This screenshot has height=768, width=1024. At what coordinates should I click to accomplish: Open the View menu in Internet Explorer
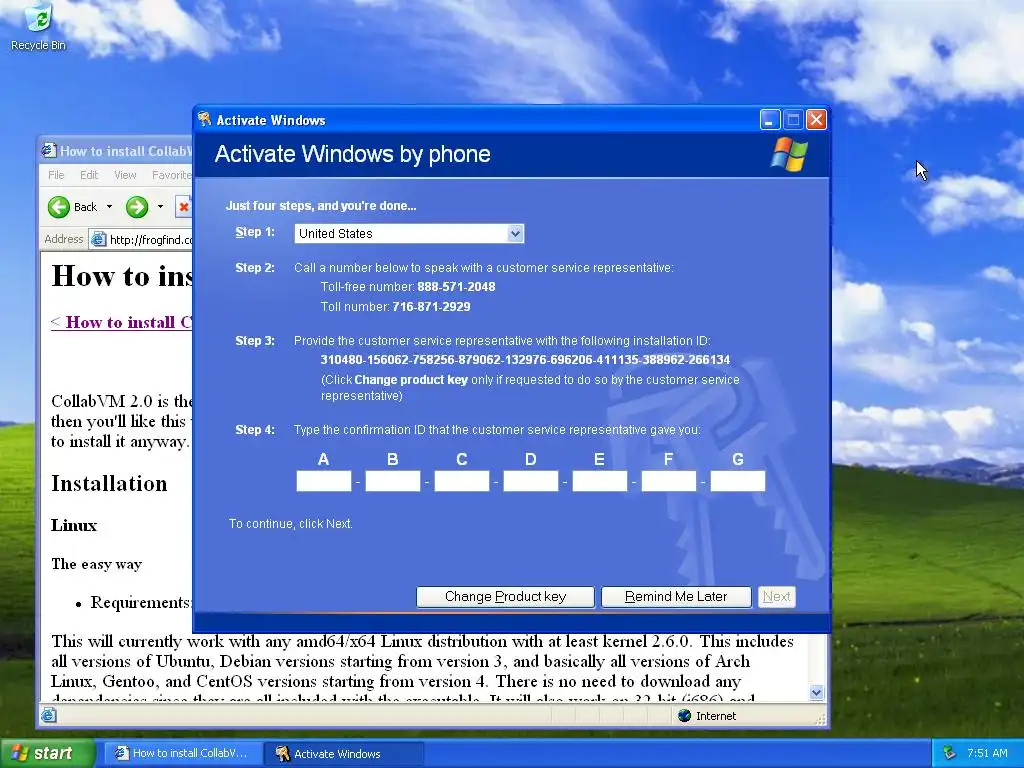125,175
